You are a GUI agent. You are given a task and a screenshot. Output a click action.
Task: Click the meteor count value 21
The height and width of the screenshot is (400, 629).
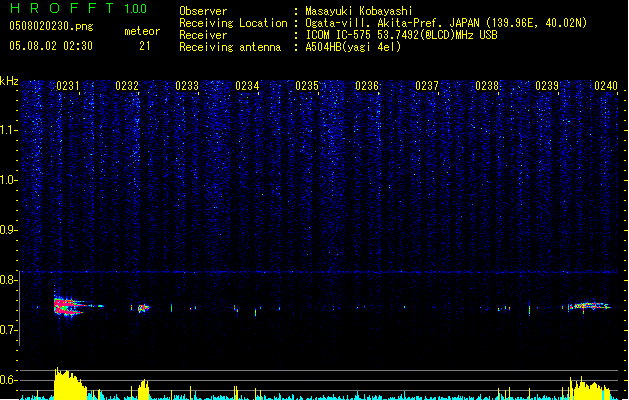tap(145, 46)
